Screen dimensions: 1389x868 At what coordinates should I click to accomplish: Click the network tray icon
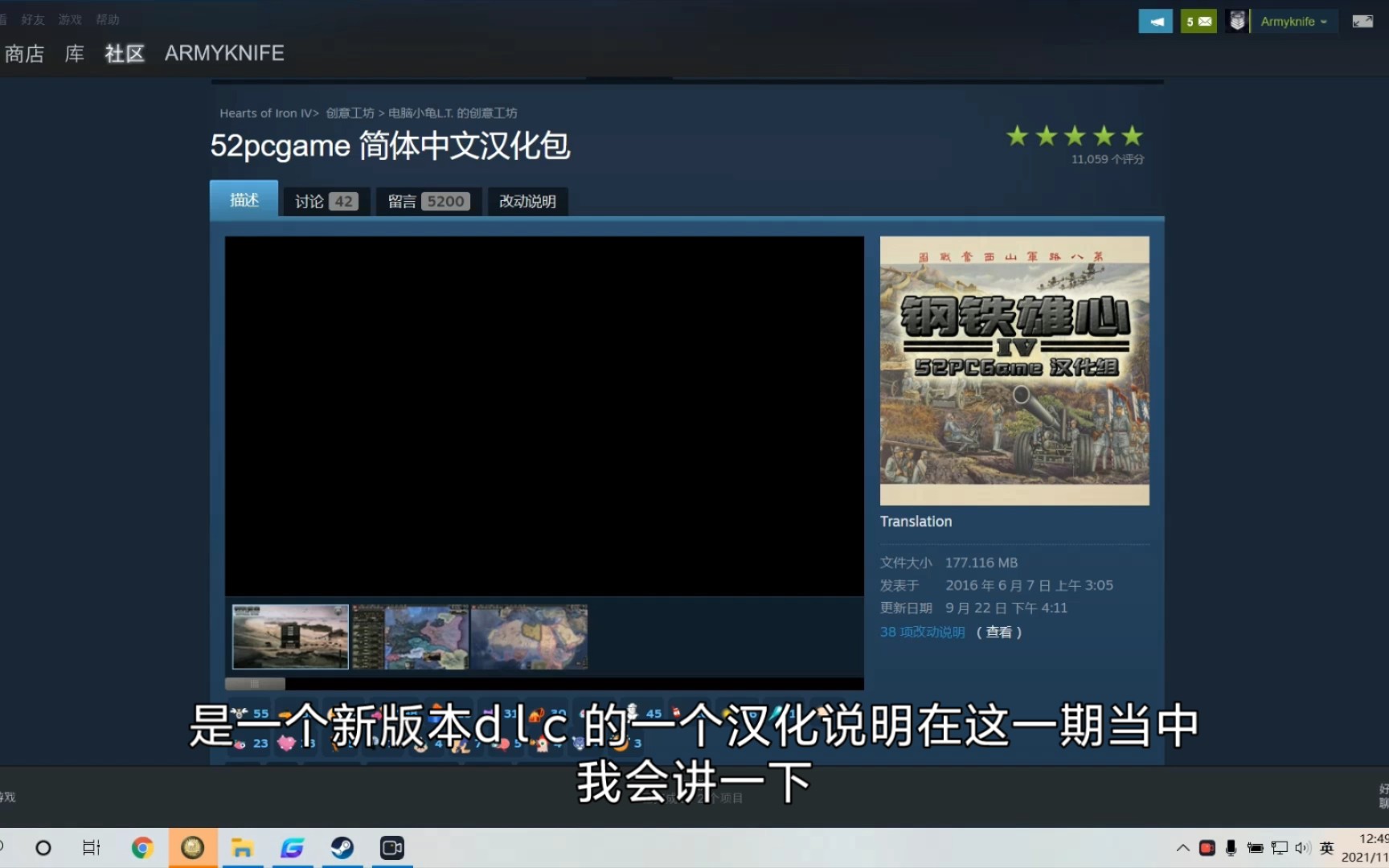tap(1279, 848)
